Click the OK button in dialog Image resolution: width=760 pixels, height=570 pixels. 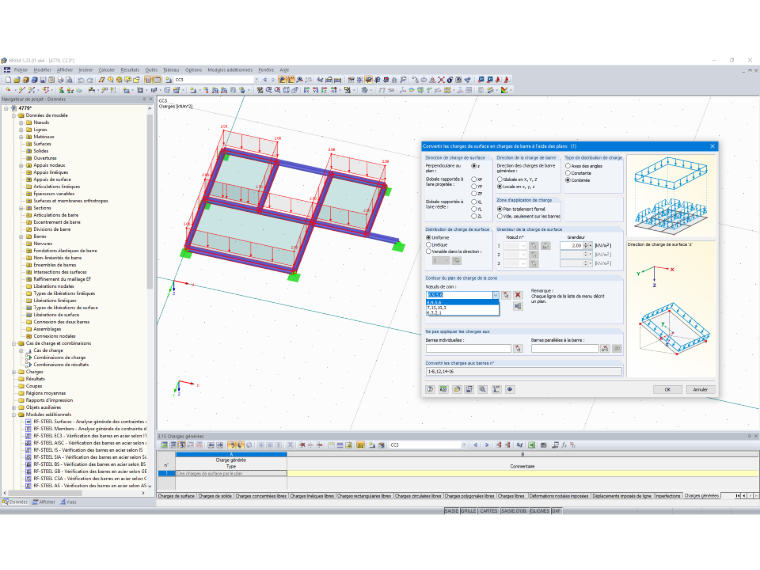point(667,389)
